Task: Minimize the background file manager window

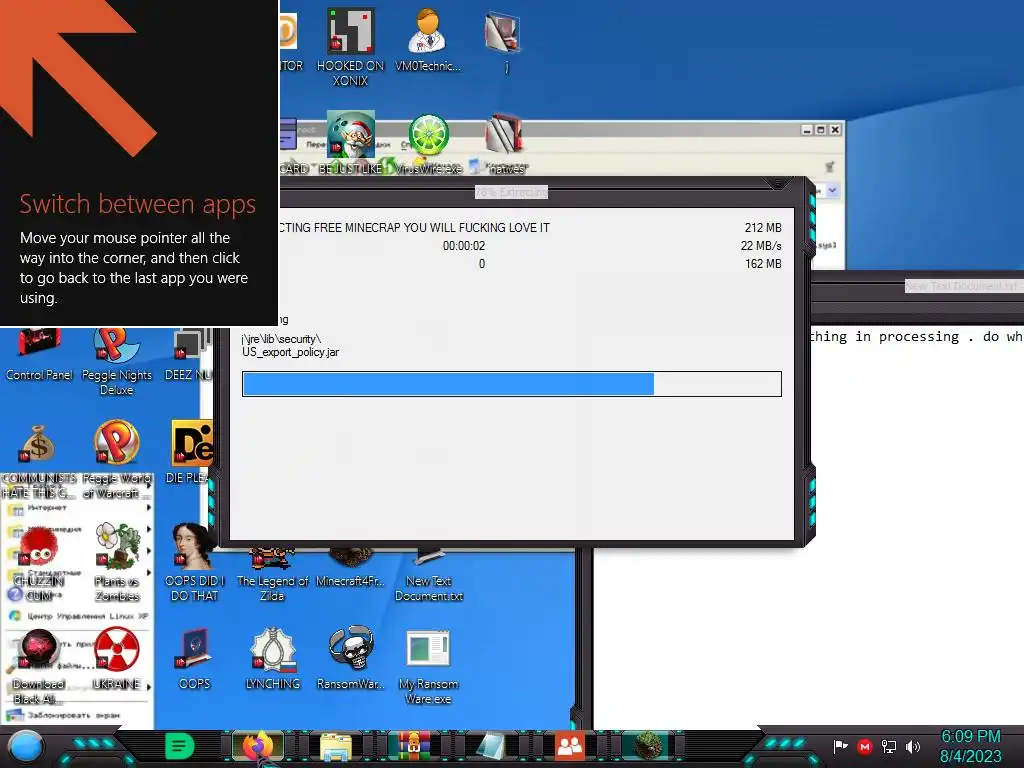Action: click(x=807, y=129)
